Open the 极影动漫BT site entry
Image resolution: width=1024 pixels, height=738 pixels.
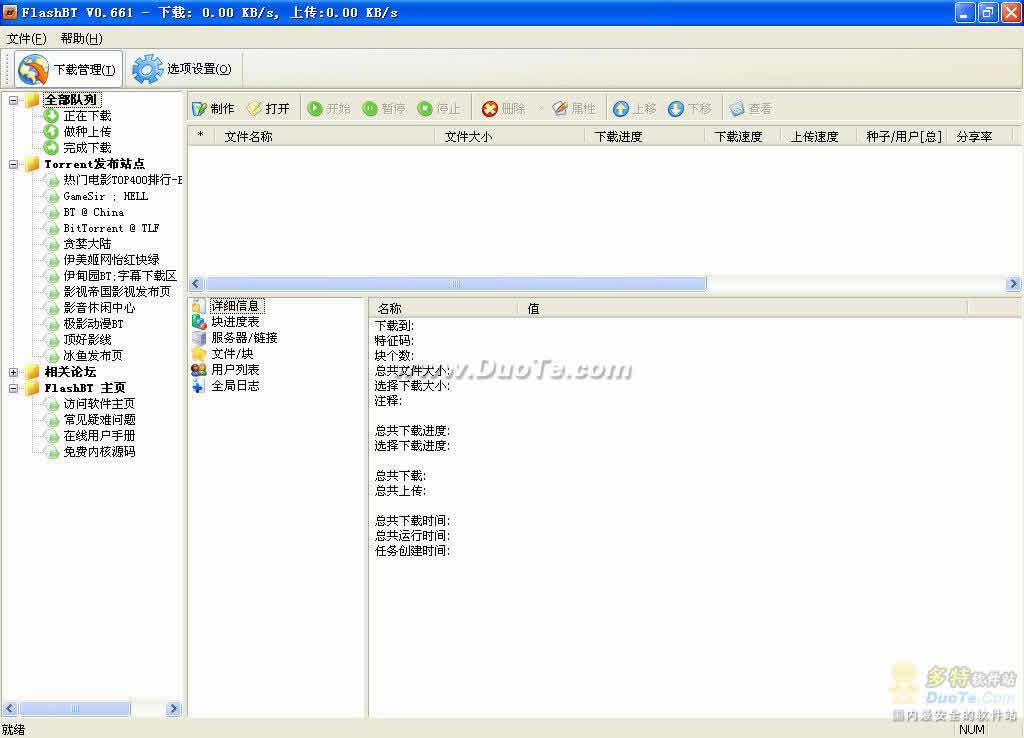(93, 323)
